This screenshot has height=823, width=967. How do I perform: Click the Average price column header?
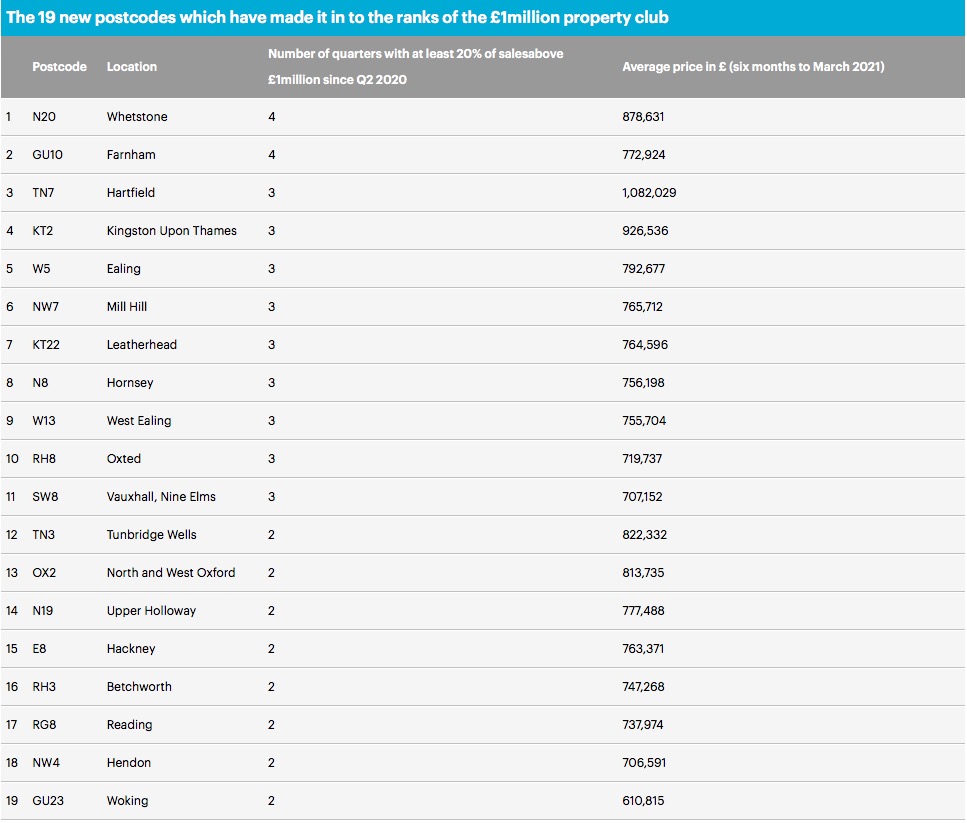pyautogui.click(x=753, y=67)
